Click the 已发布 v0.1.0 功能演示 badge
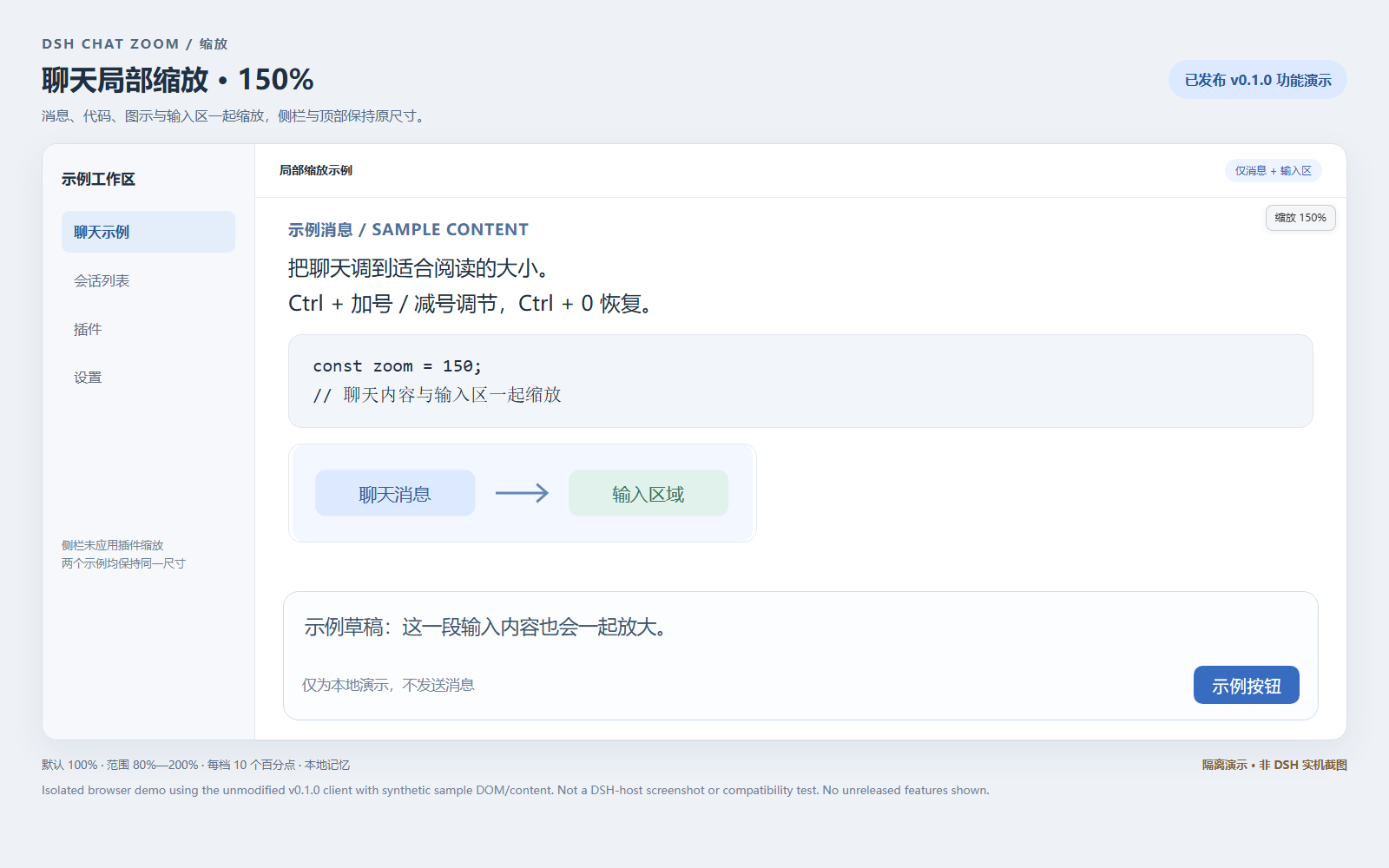 click(x=1257, y=80)
